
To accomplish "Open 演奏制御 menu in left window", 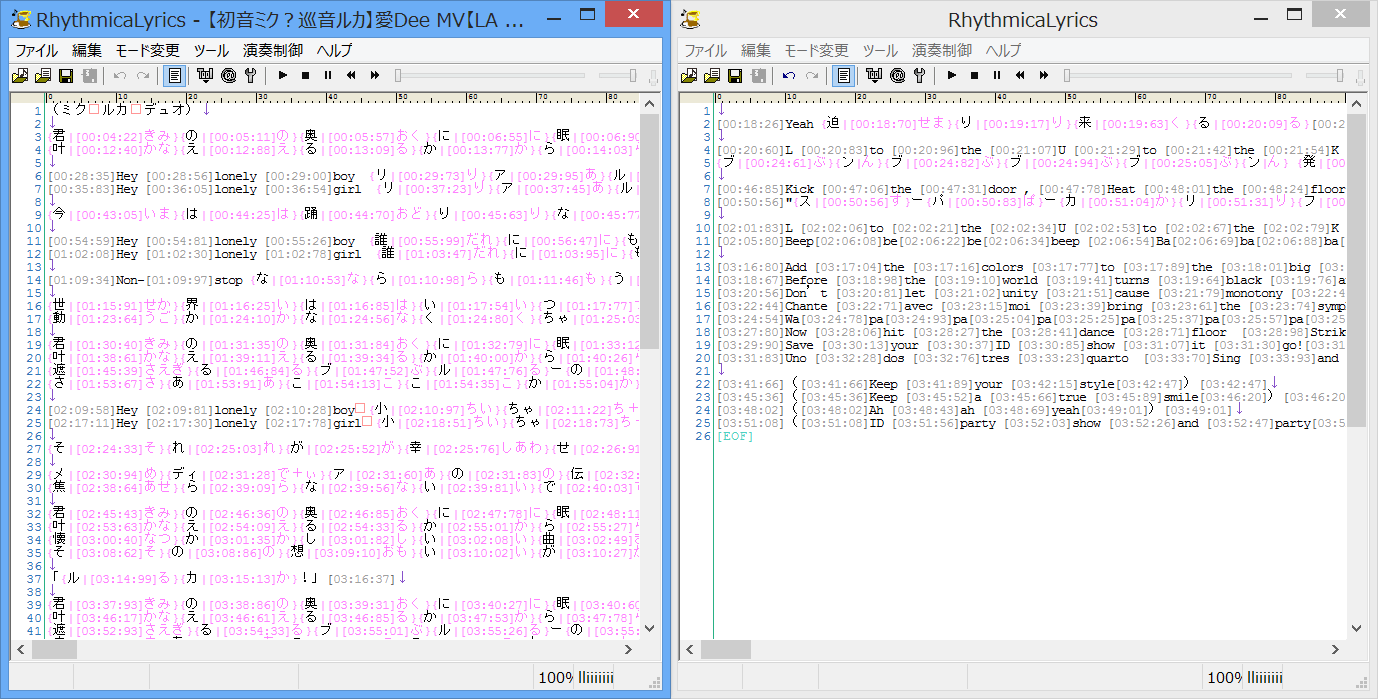I will (x=273, y=50).
